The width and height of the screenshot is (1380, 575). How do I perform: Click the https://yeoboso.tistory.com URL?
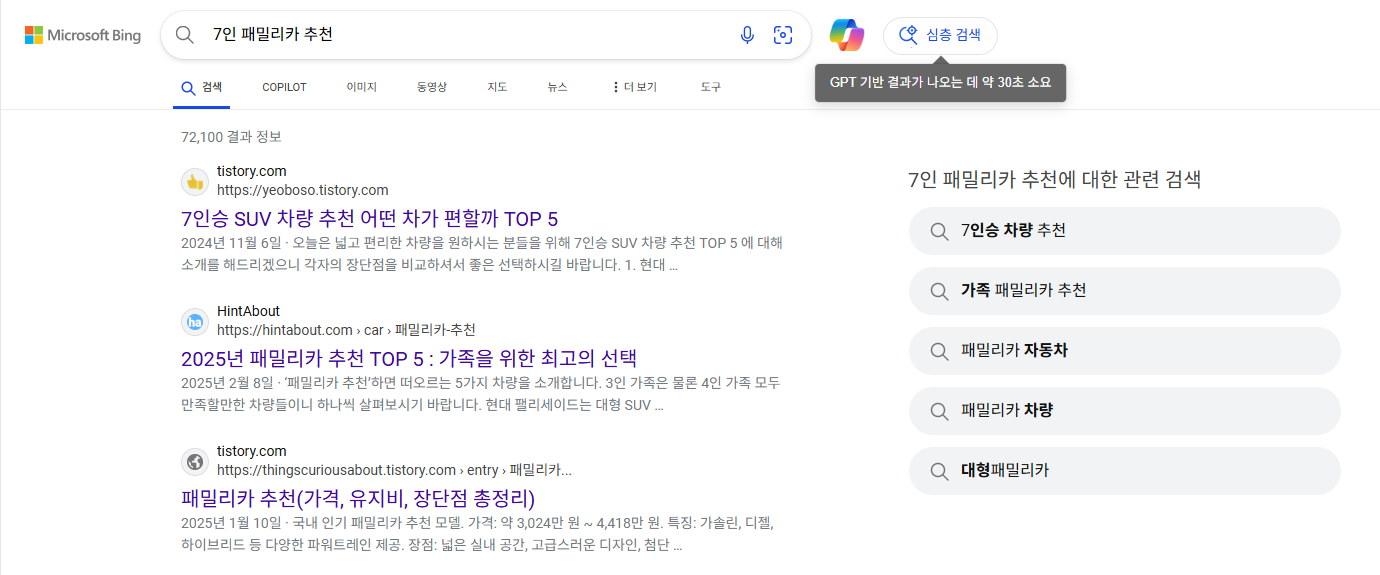pos(302,190)
